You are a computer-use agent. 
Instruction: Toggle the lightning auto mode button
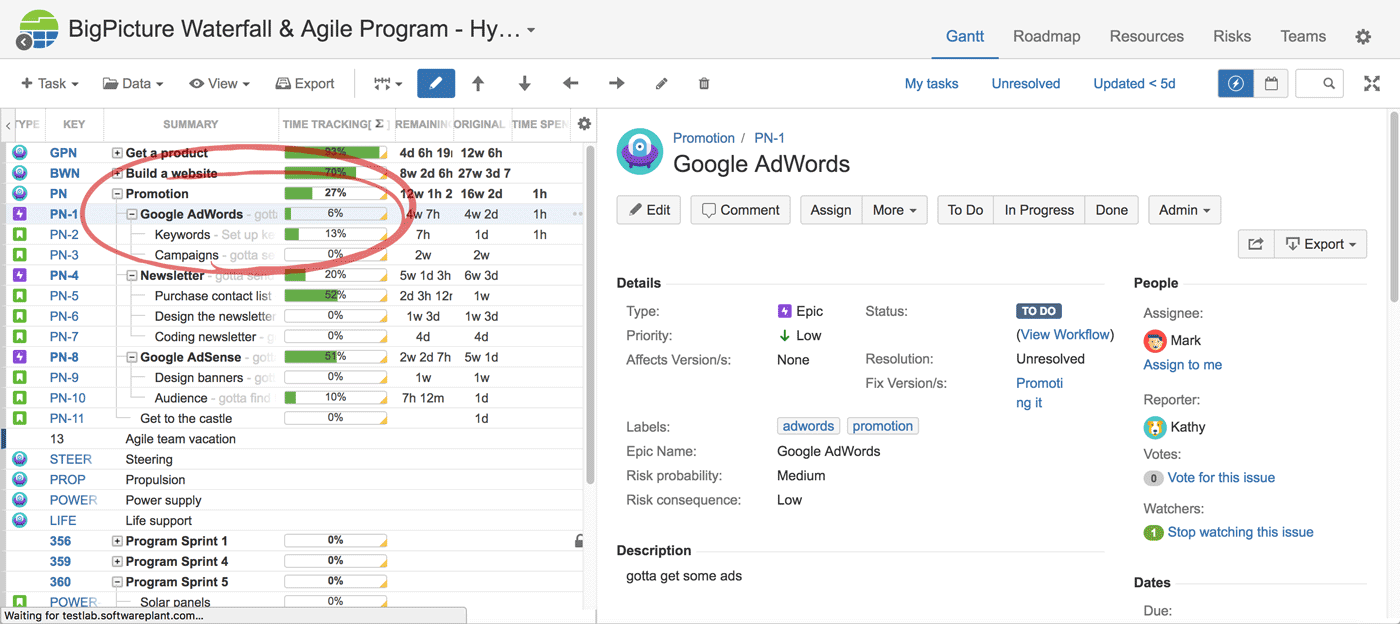point(1236,84)
